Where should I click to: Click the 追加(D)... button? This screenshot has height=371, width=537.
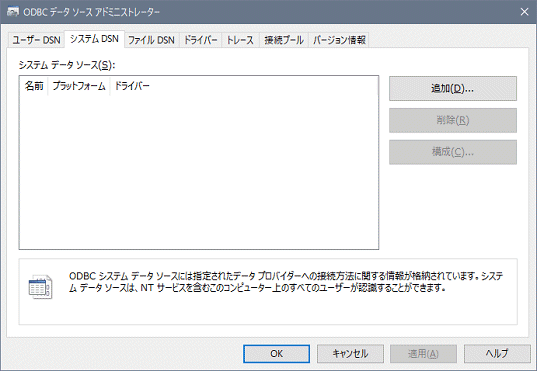click(453, 88)
